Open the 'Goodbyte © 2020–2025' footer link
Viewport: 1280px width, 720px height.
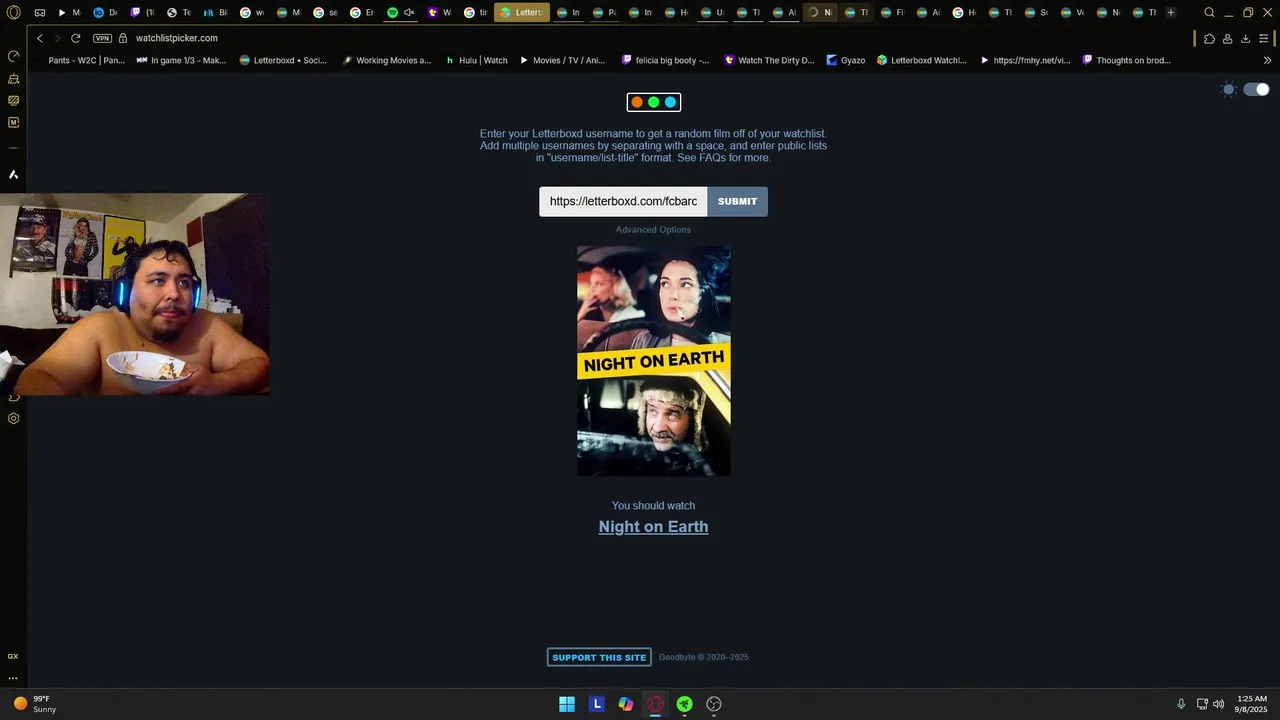pyautogui.click(x=703, y=657)
